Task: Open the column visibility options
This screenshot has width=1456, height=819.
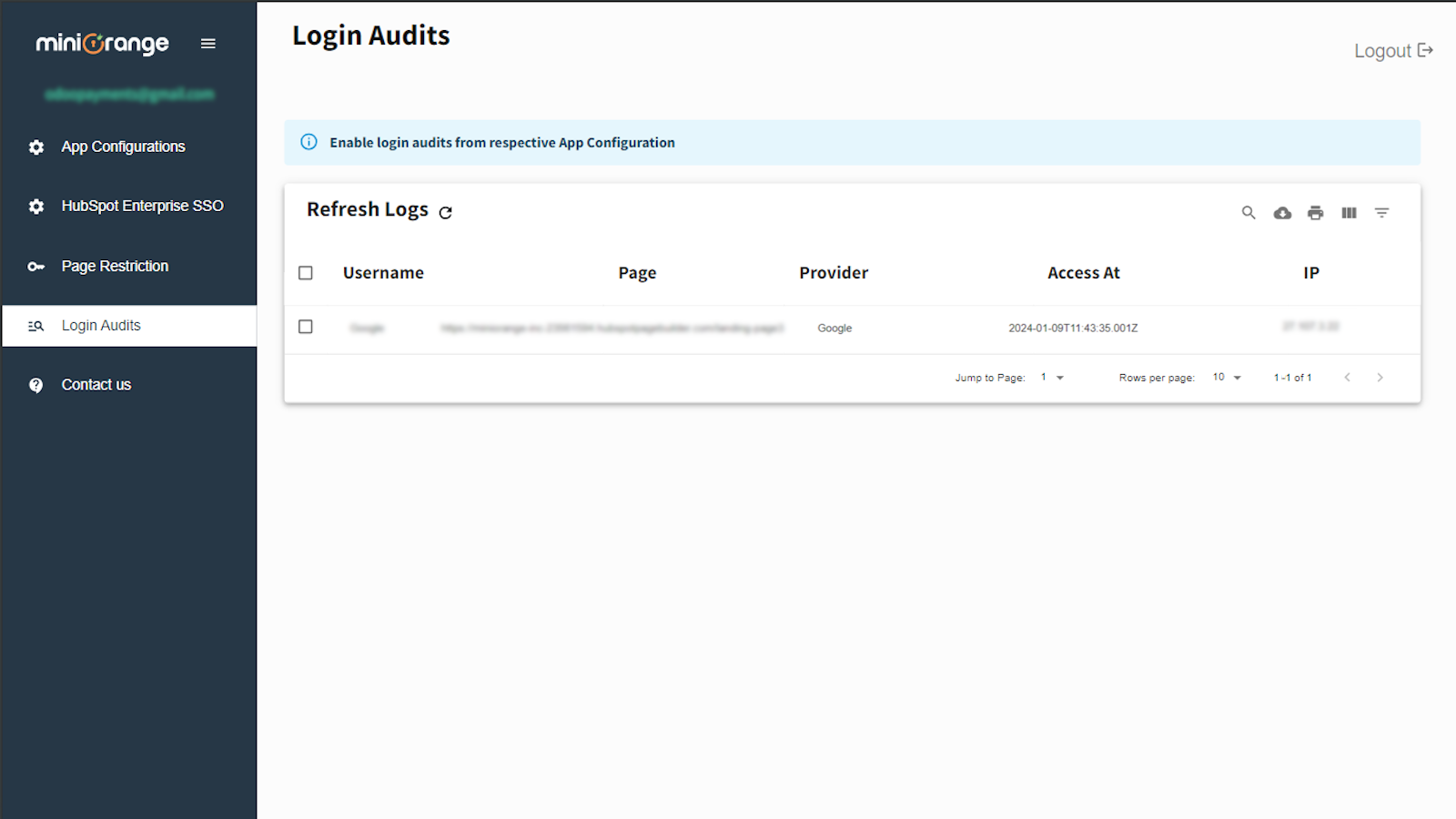Action: pyautogui.click(x=1349, y=212)
